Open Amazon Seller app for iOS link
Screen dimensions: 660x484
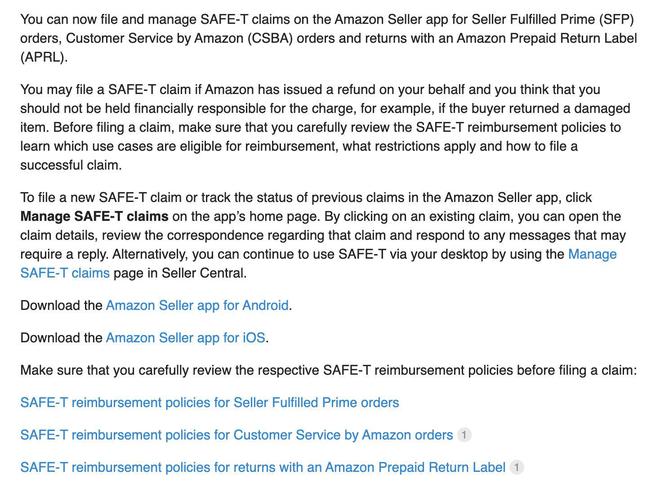(x=185, y=337)
